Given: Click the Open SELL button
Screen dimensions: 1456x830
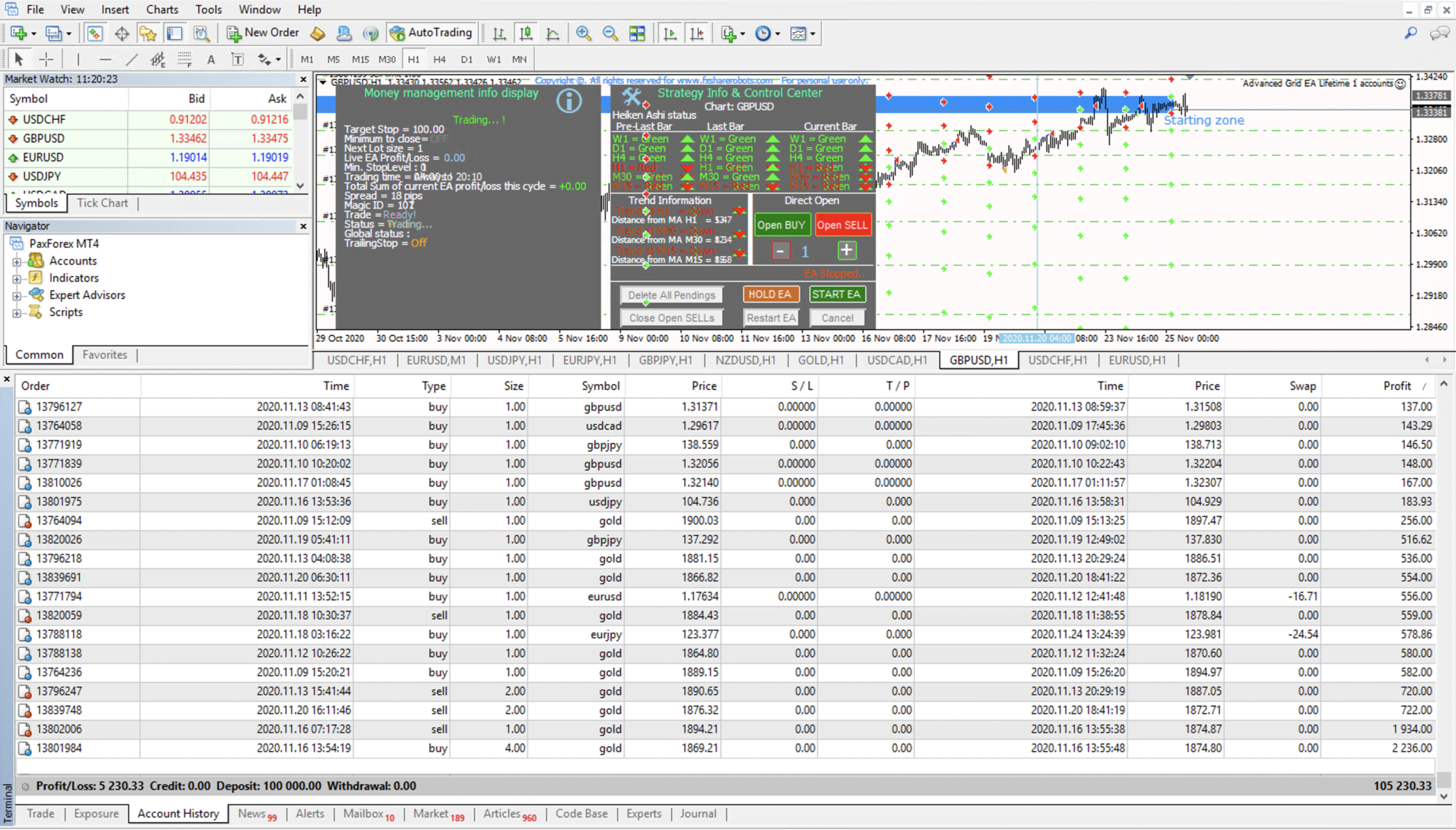Looking at the screenshot, I should coord(842,224).
